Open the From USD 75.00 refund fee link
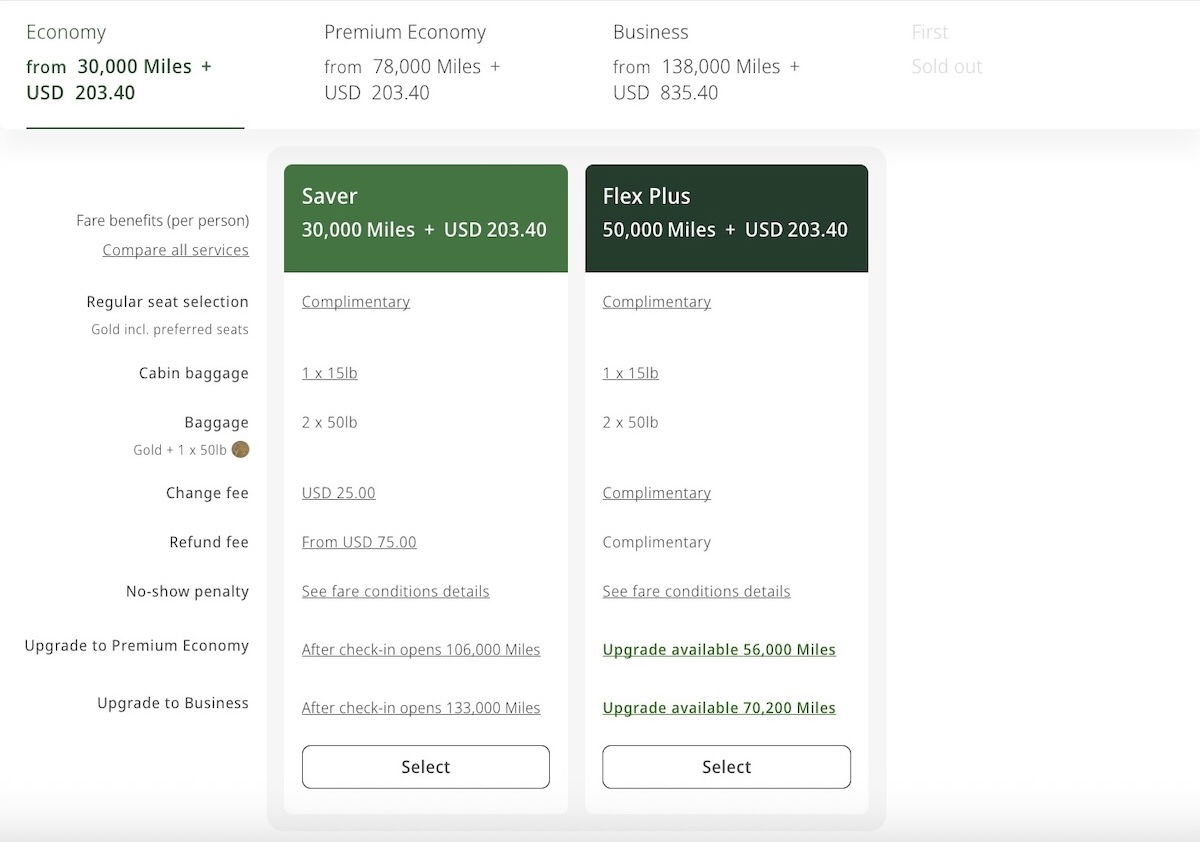 [x=359, y=542]
